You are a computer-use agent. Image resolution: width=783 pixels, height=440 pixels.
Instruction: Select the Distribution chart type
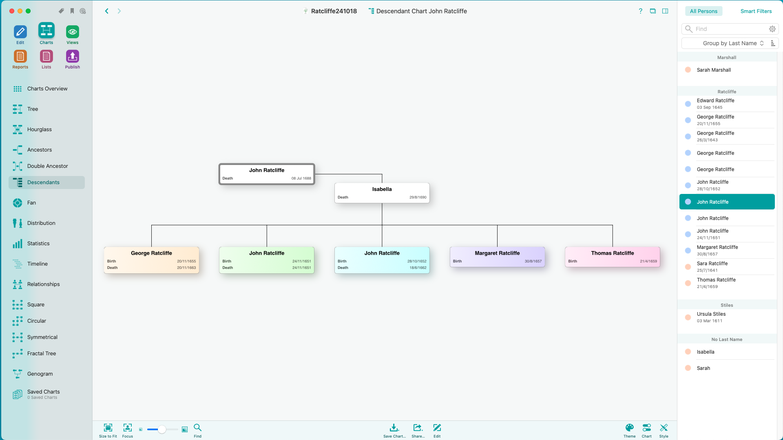click(46, 223)
